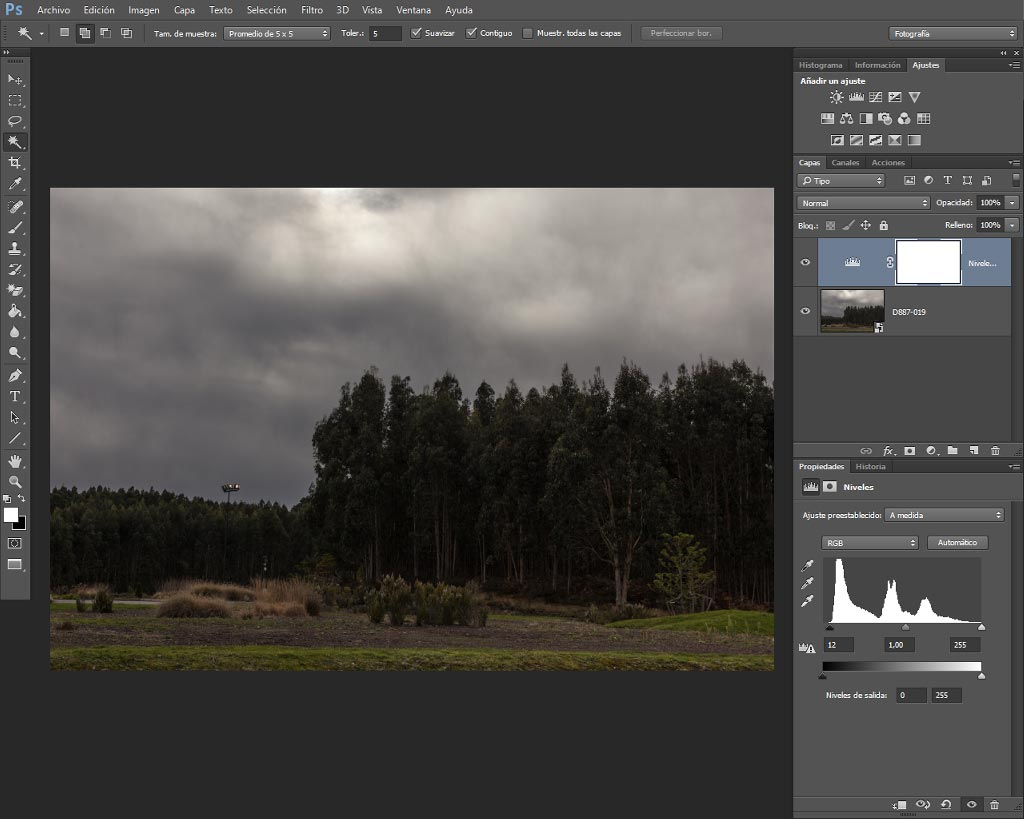Open the Tipo layer filter dropdown
The height and width of the screenshot is (819, 1024).
(x=841, y=181)
